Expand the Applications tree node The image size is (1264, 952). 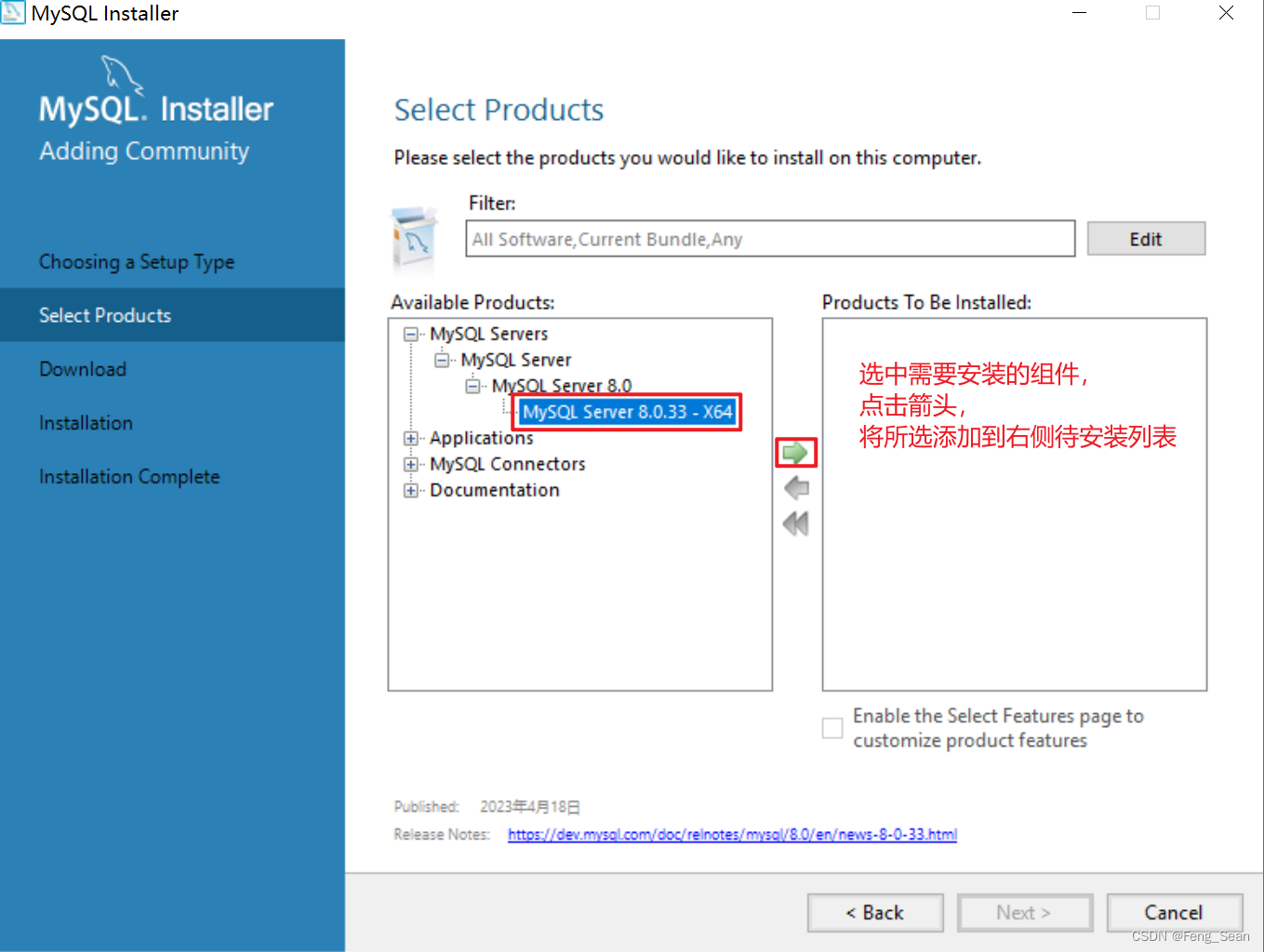[410, 438]
